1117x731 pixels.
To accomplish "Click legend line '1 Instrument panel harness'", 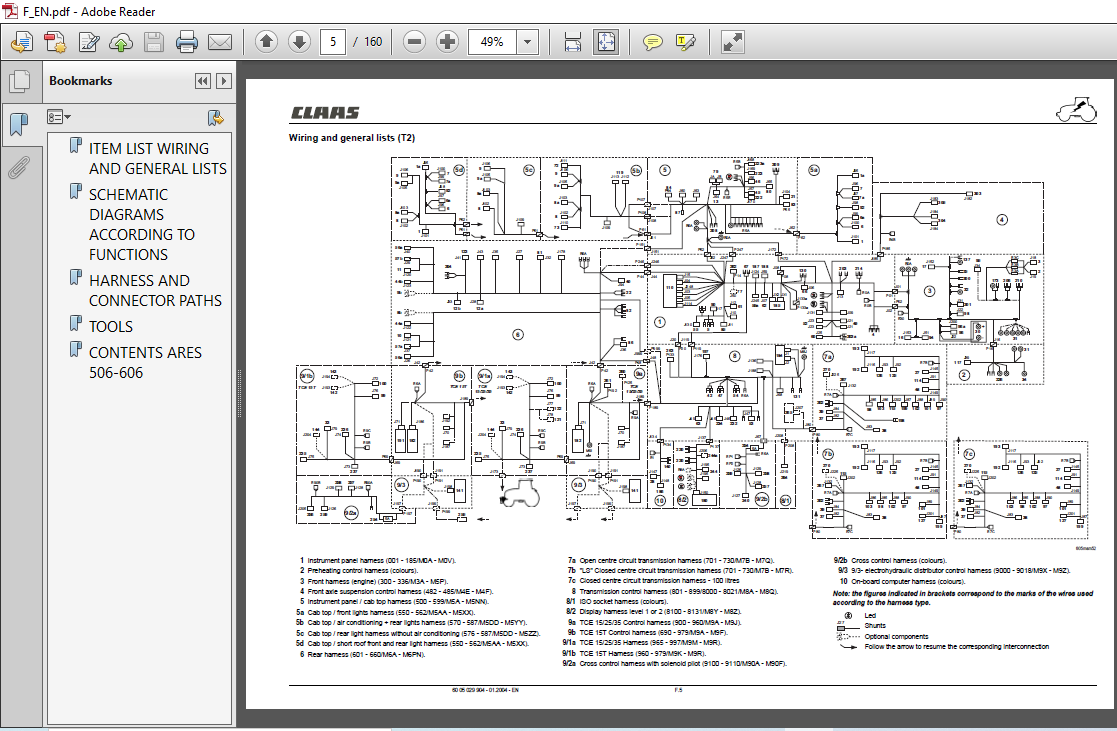I will click(377, 561).
